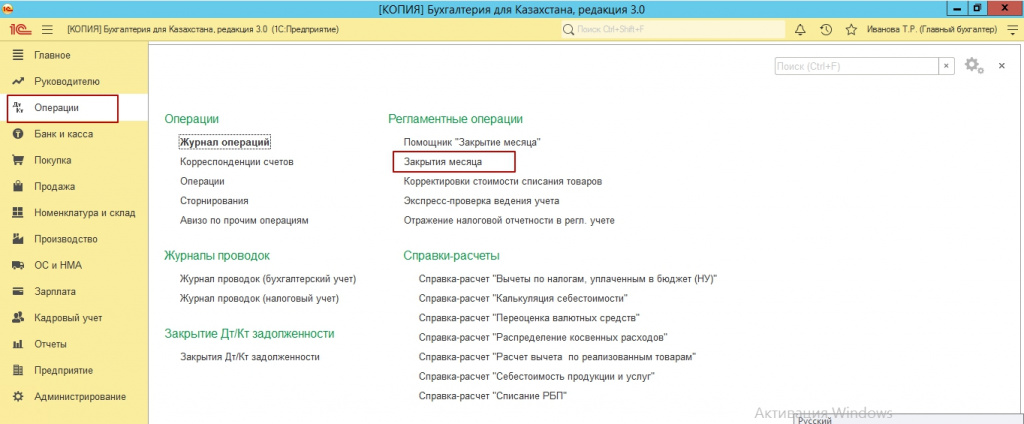The width and height of the screenshot is (1024, 424).
Task: Select the Операции section label
Action: (x=56, y=108)
